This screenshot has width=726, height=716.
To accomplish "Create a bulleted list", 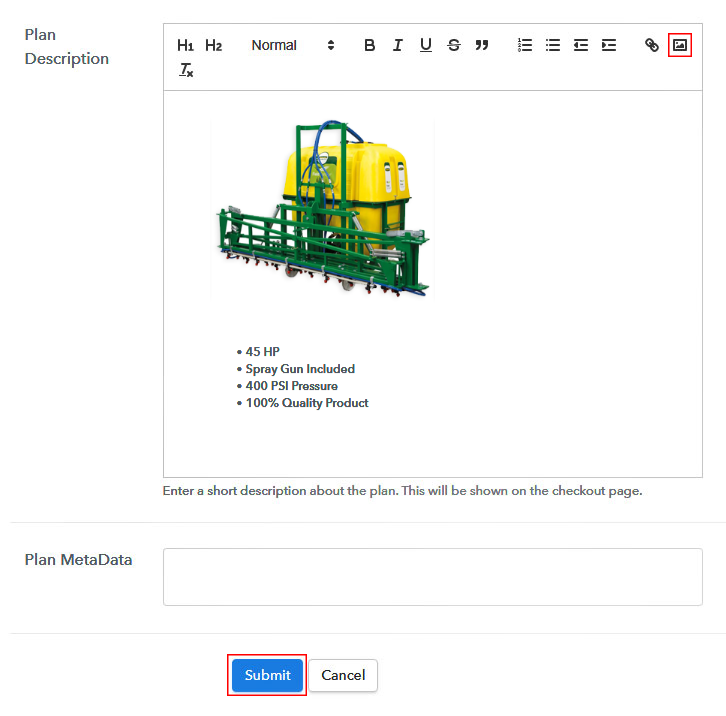I will (553, 45).
